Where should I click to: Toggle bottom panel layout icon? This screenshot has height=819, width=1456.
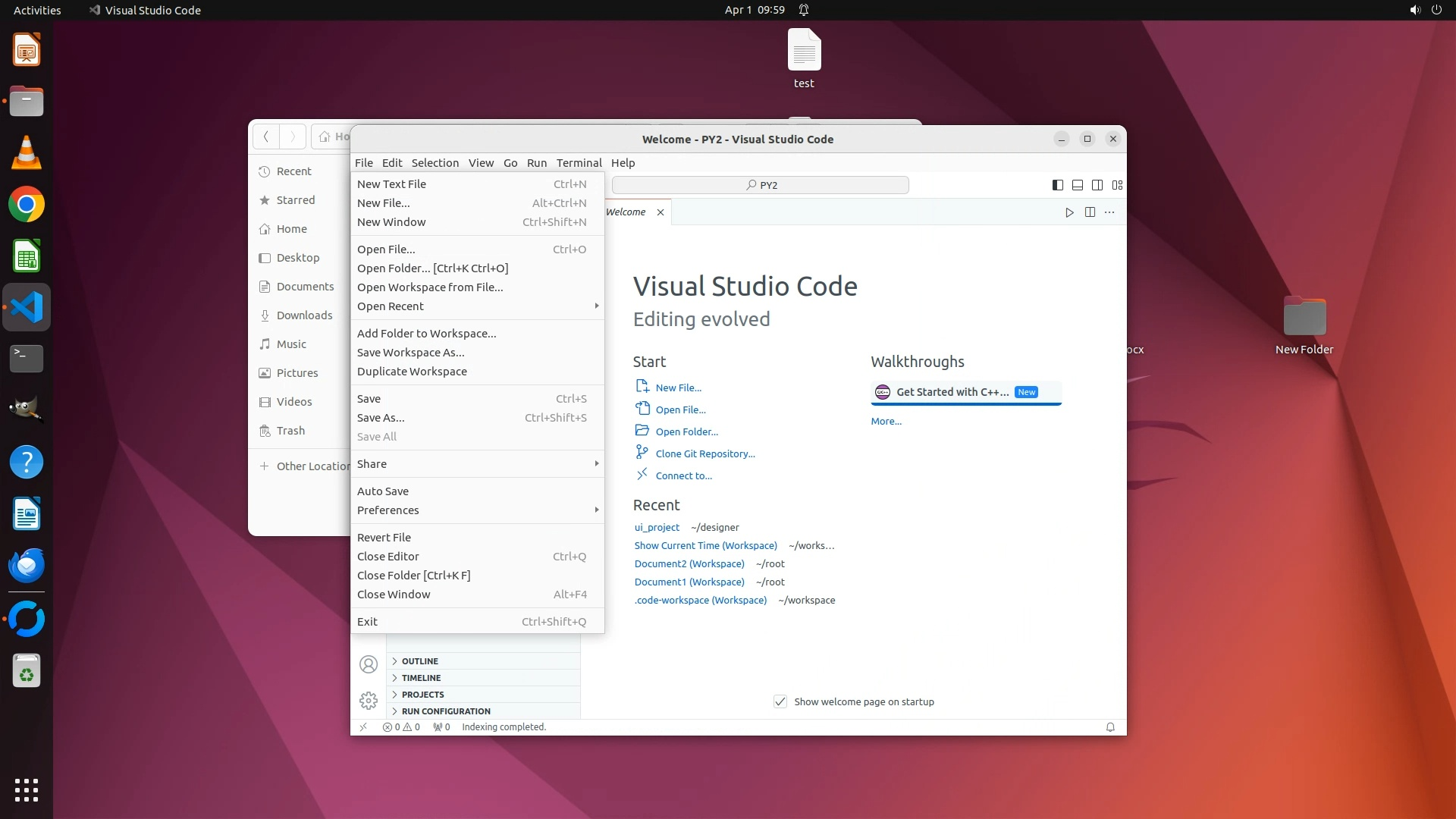point(1077,185)
